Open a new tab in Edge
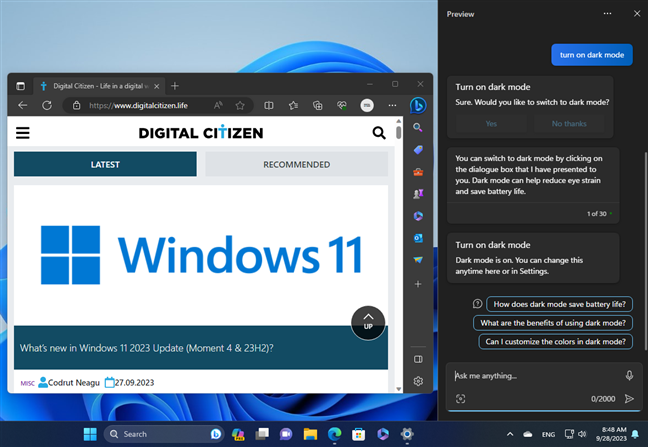This screenshot has height=447, width=648. point(175,86)
